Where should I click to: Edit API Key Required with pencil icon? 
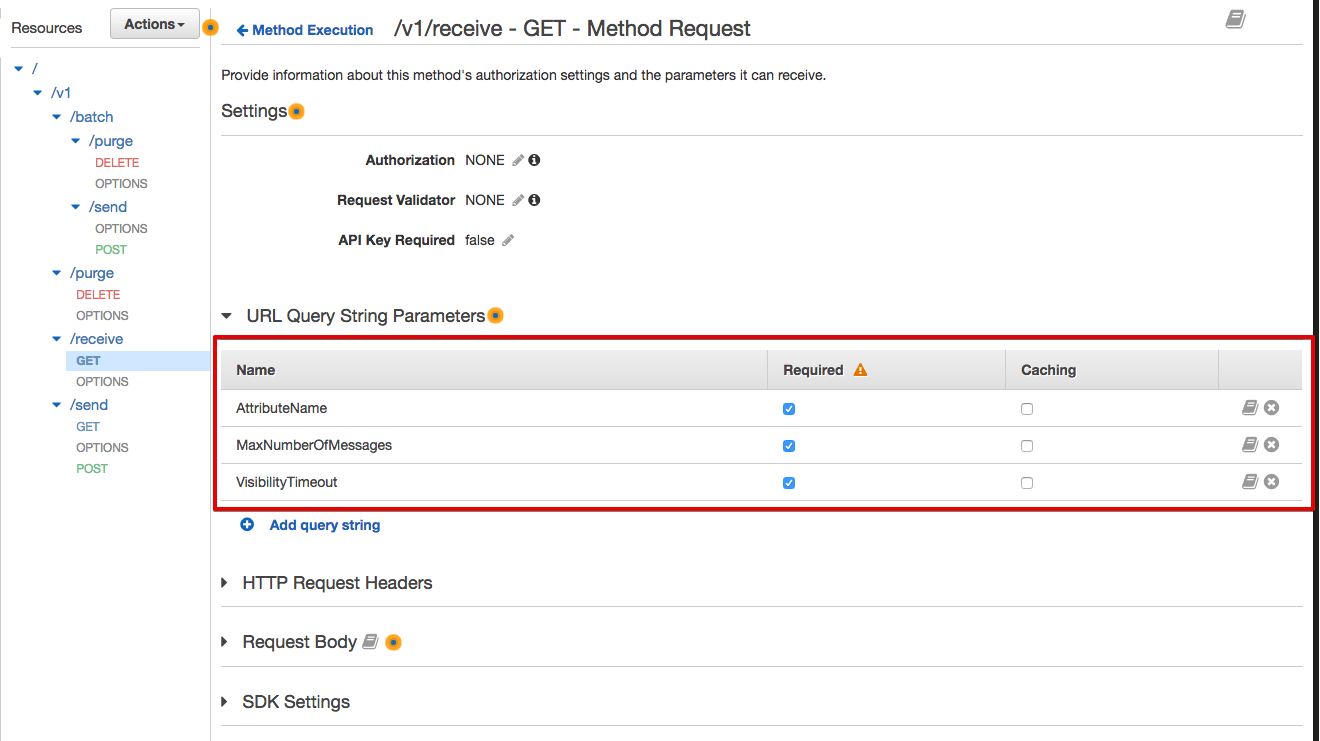508,240
